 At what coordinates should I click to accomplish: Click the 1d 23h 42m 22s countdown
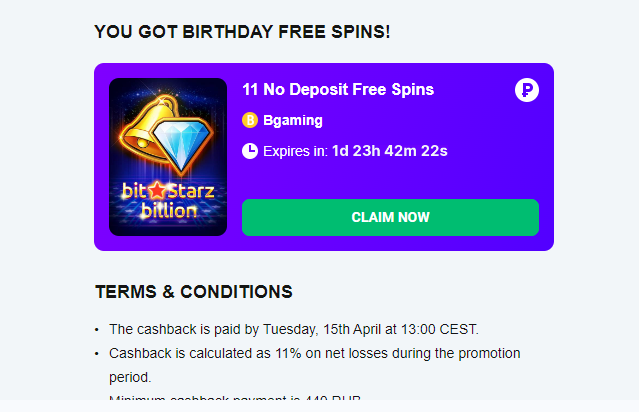tap(389, 151)
